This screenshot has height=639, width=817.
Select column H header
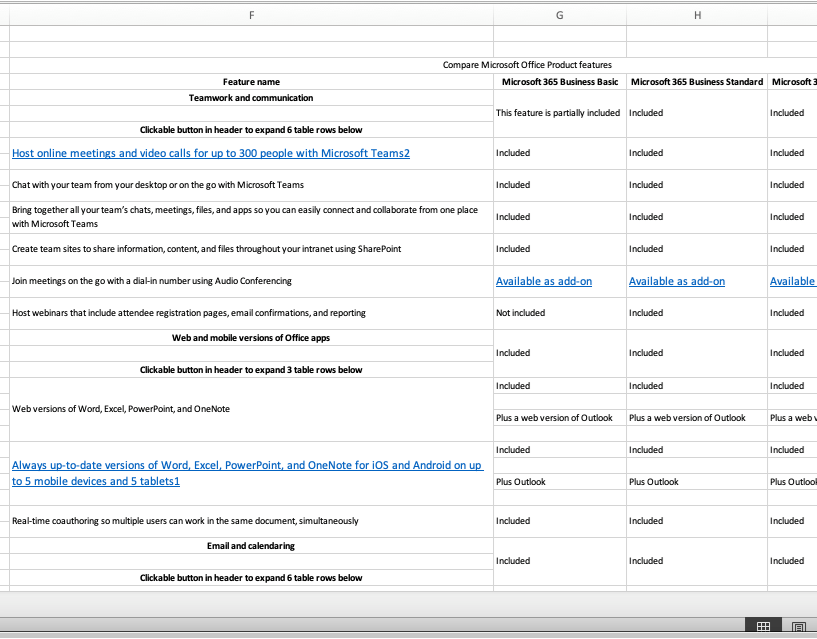coord(697,15)
